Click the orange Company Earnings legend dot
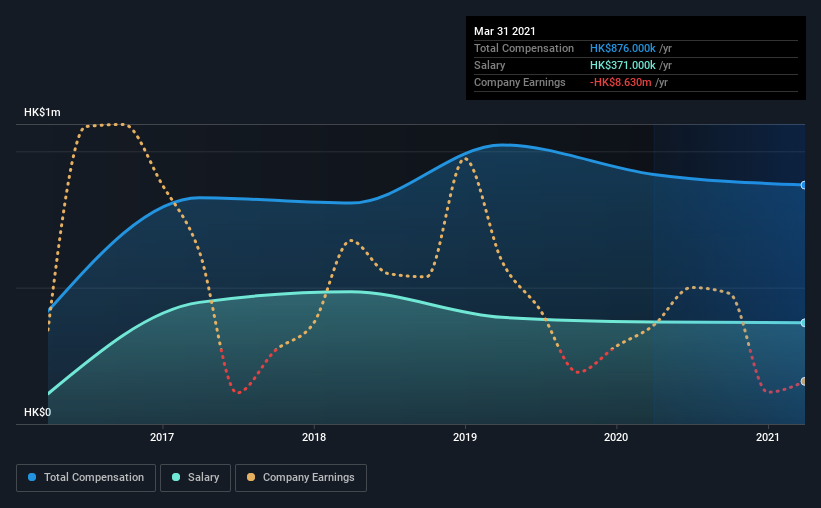 point(251,477)
